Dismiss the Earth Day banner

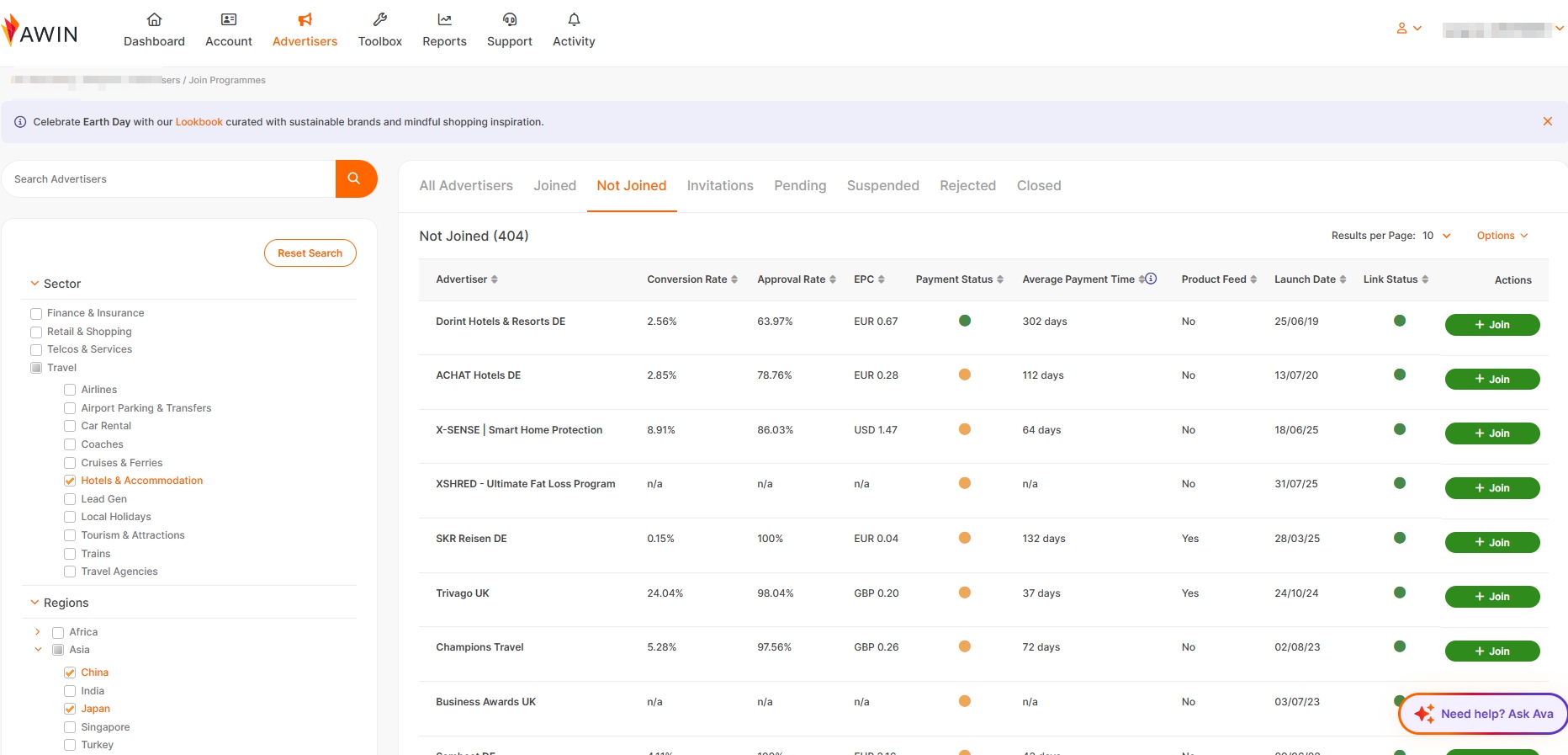pos(1547,121)
